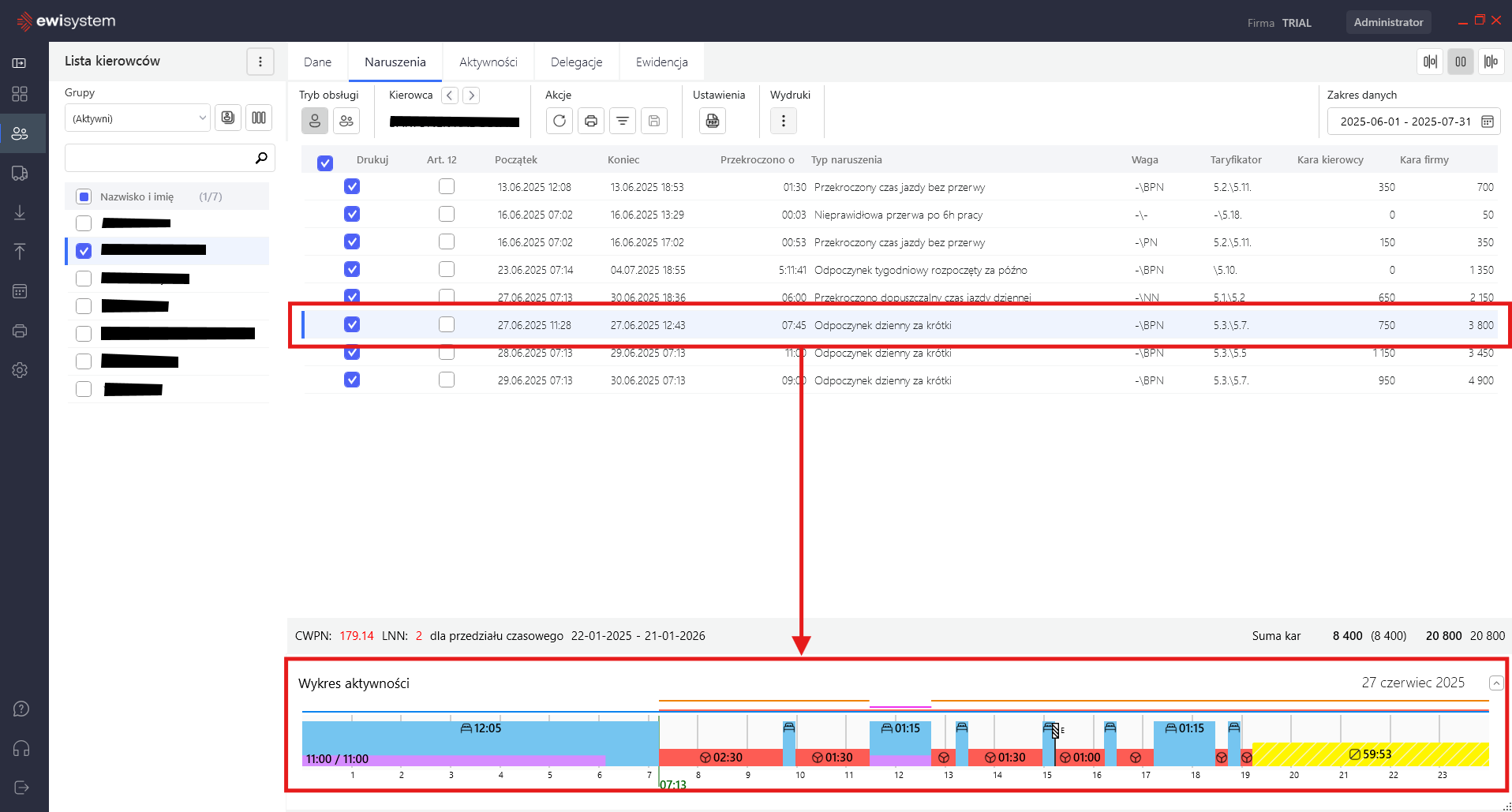
Task: Toggle the select-all Drukuj header checkbox
Action: point(325,163)
